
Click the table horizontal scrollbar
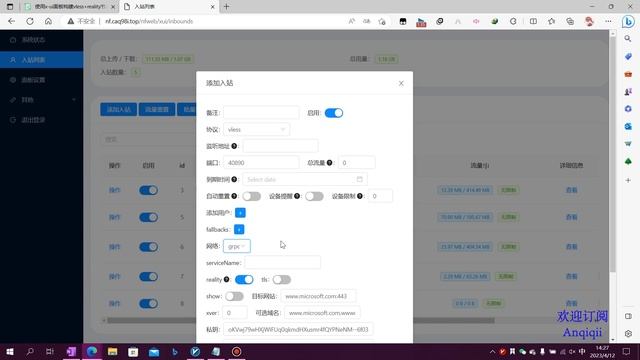pyautogui.click(x=301, y=320)
